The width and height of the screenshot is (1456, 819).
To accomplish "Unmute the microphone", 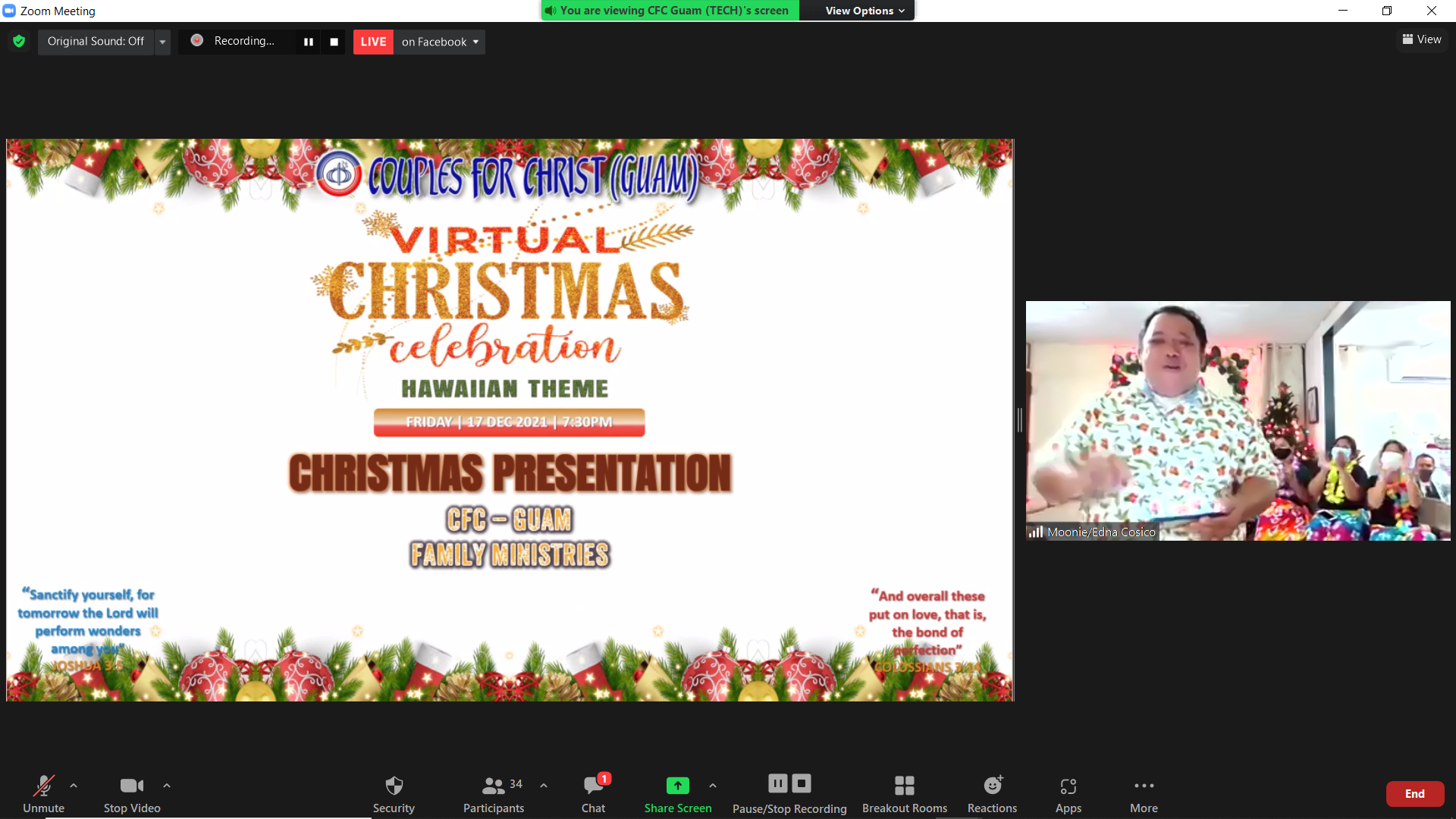I will 43,793.
